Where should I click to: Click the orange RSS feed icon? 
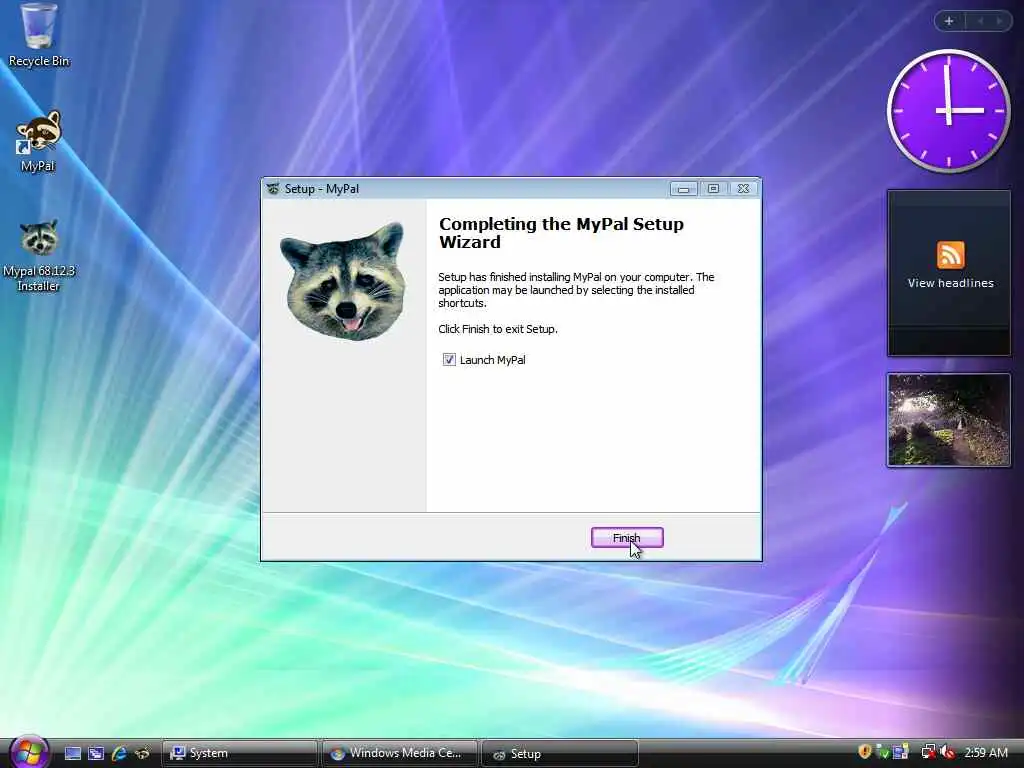coord(950,255)
